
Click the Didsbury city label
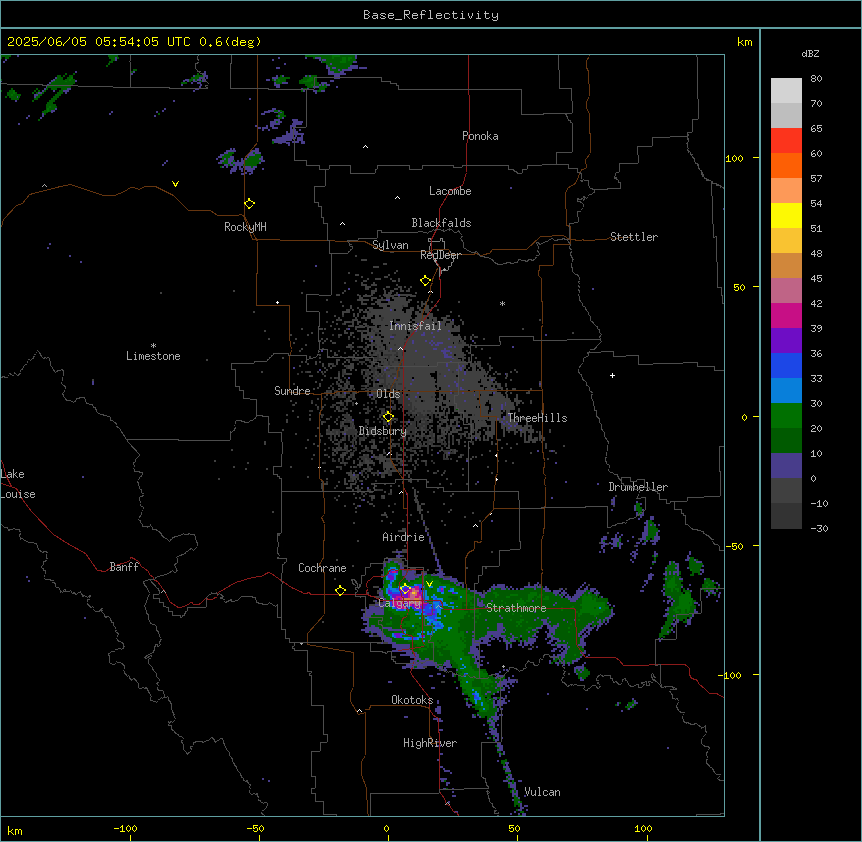point(383,431)
